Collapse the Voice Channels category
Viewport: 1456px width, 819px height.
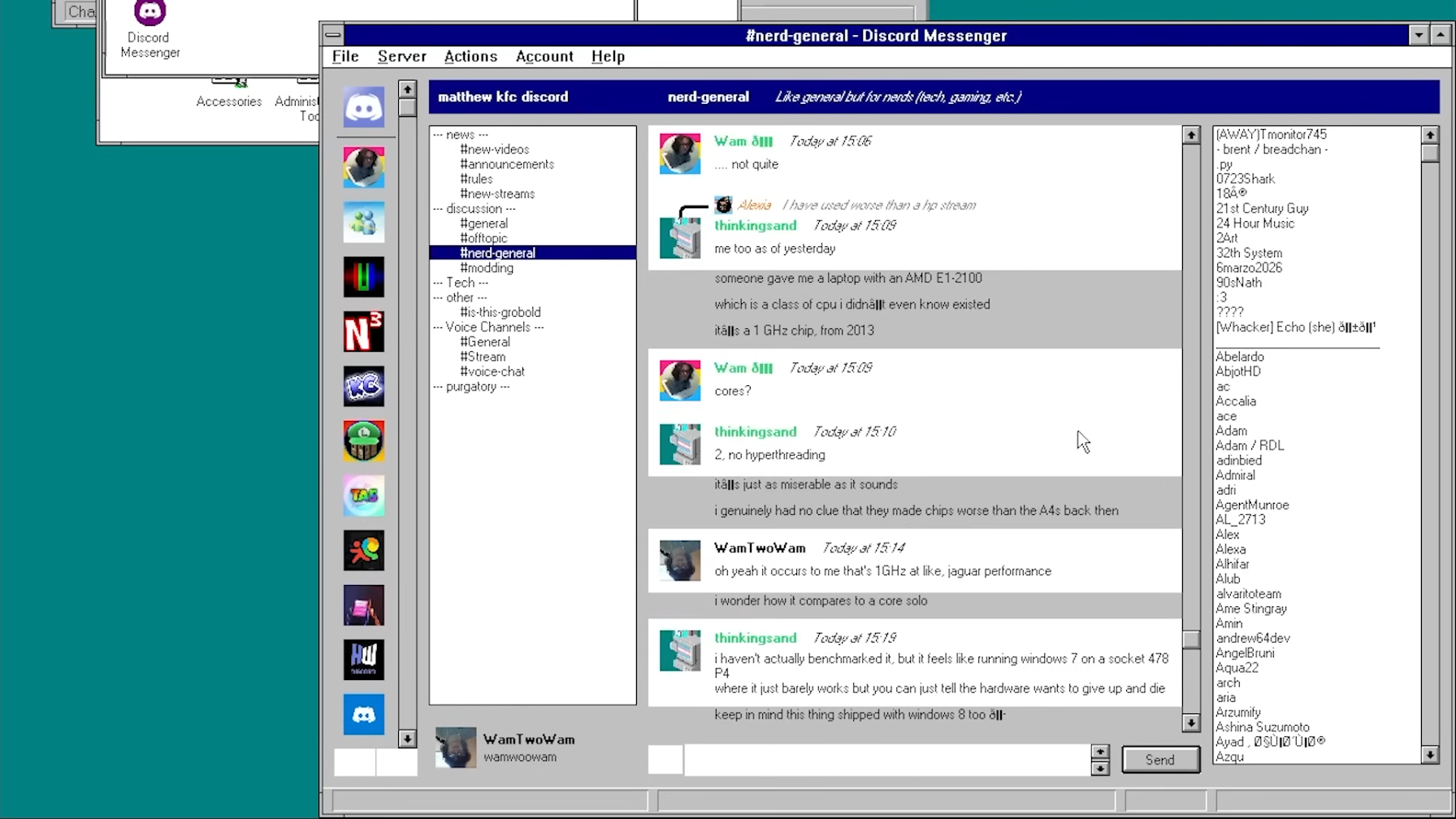[488, 327]
